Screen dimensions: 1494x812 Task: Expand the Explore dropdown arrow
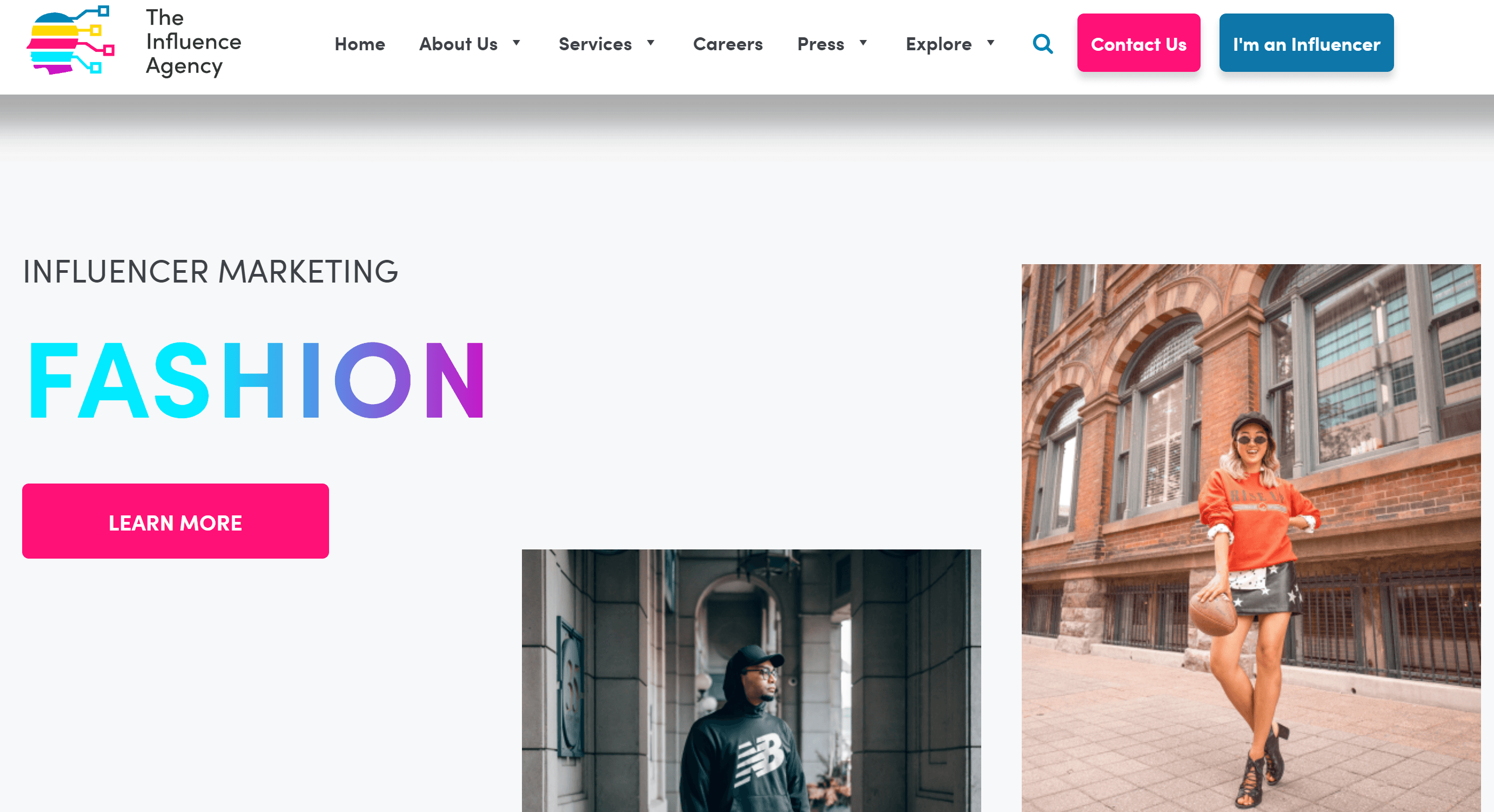click(990, 43)
